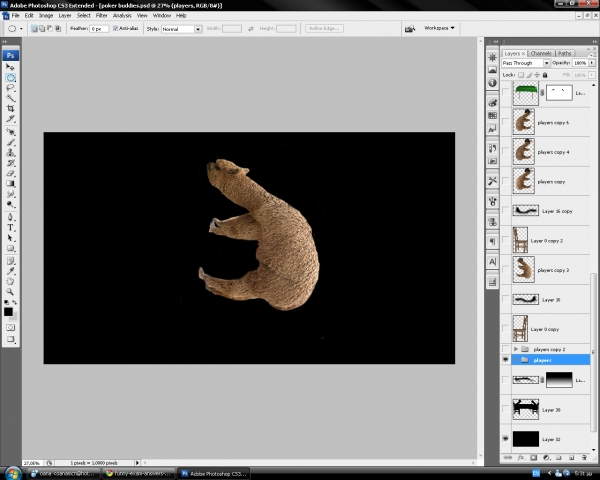Show the players copy 2 group
This screenshot has width=600, height=480.
click(x=505, y=349)
